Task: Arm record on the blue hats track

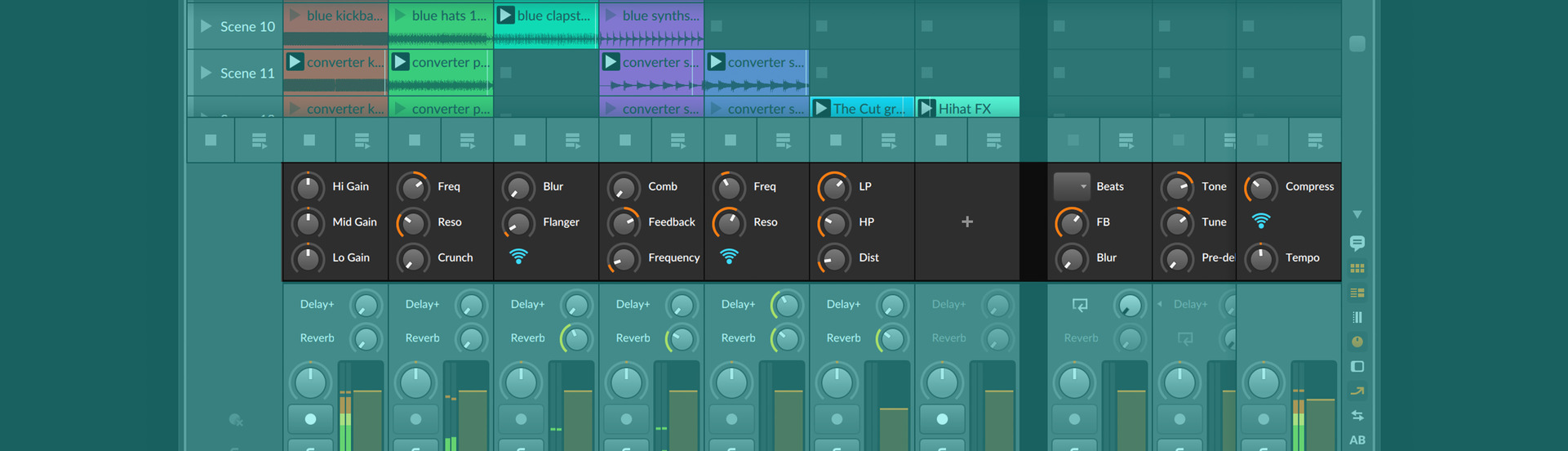Action: click(x=415, y=419)
